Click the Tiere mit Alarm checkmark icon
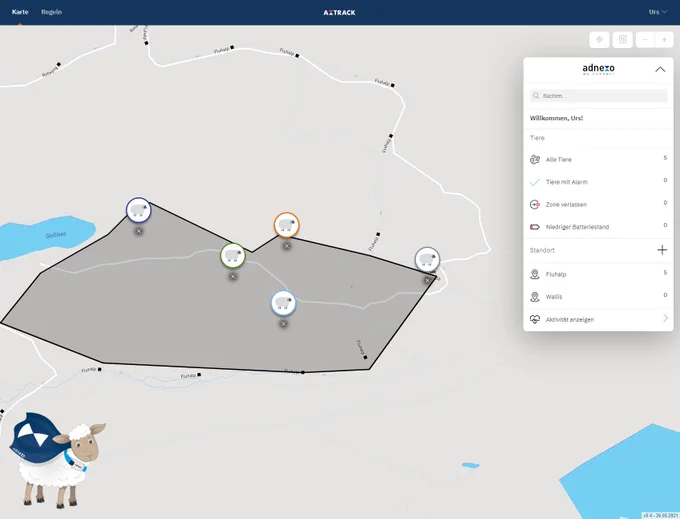The height and width of the screenshot is (519, 680). (x=535, y=182)
